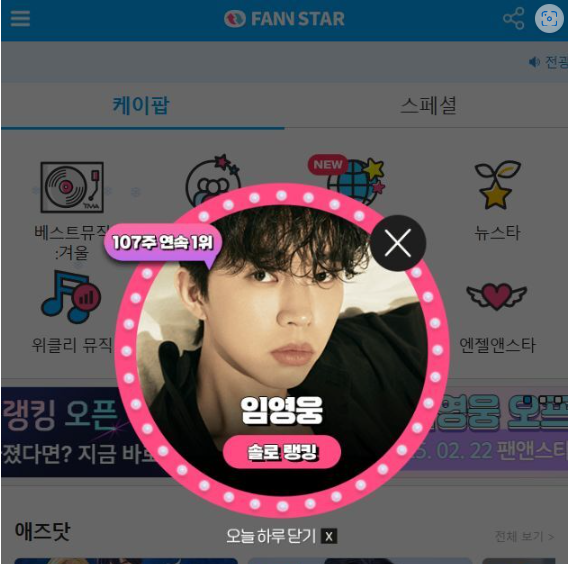This screenshot has height=564, width=569.
Task: Open the hamburger menu
Action: (x=20, y=19)
